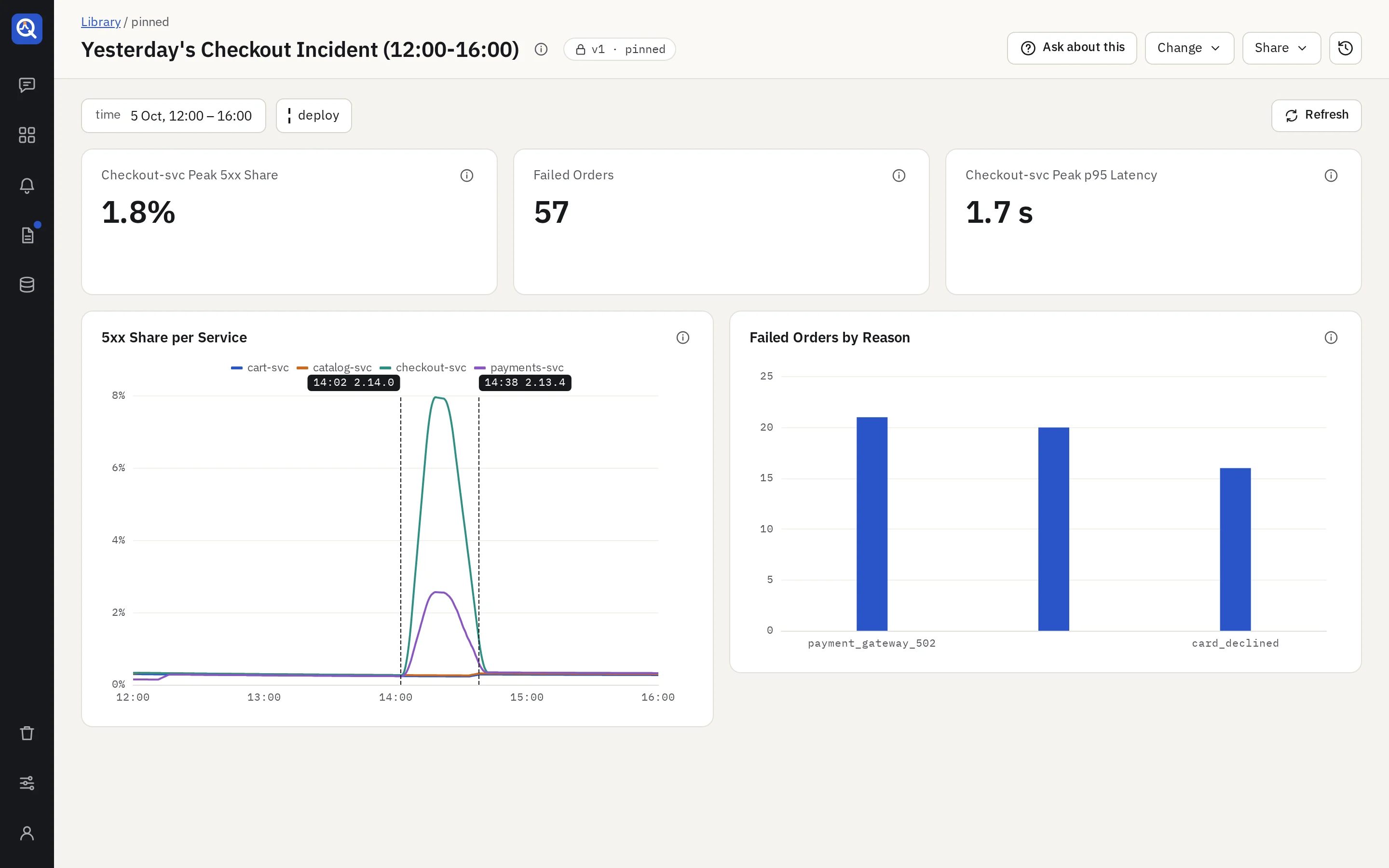1389x868 pixels.
Task: Toggle payments-svc series in chart legend
Action: tap(519, 367)
